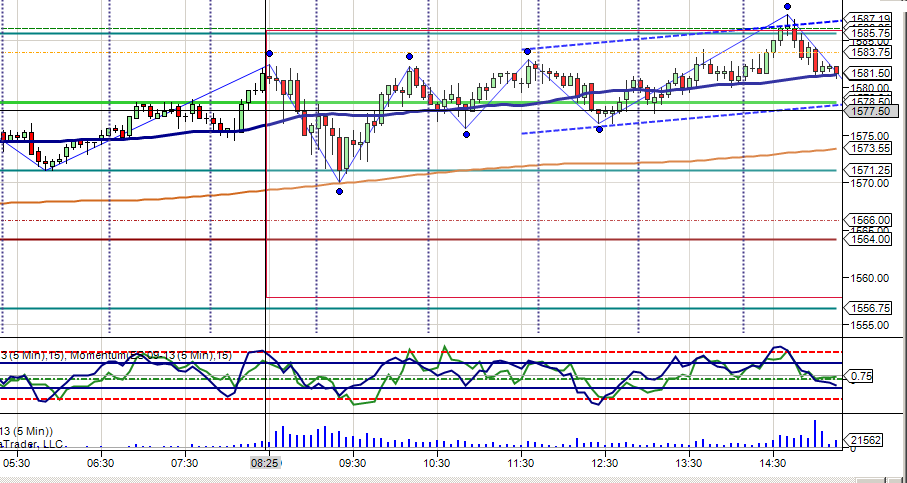Viewport: 907px width, 483px height.
Task: Click the swing low dot near 12:30
Action: coord(599,130)
